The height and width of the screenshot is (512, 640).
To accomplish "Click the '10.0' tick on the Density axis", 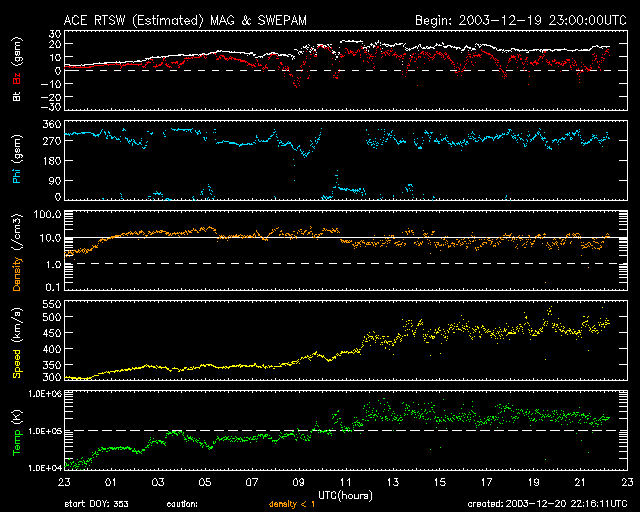I will (50, 238).
